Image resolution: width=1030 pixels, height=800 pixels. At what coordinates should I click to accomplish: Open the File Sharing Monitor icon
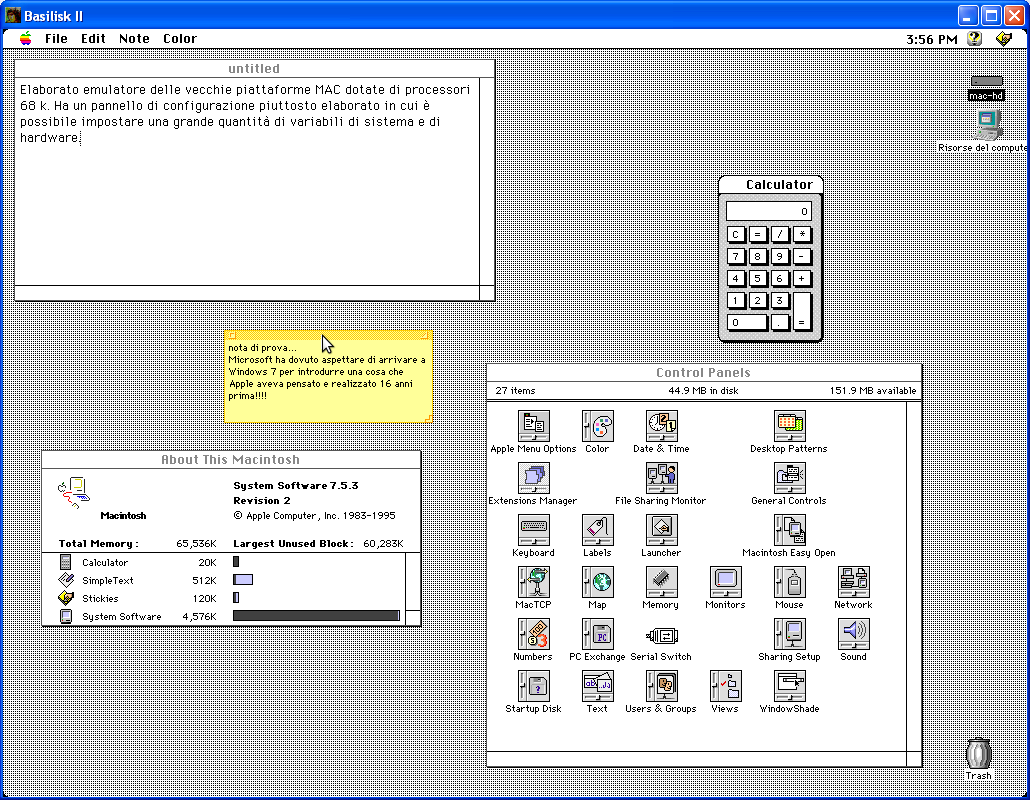pos(661,478)
